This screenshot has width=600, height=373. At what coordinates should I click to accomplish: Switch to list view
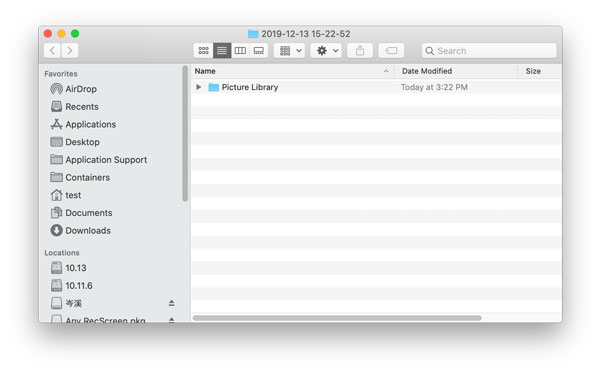point(222,50)
